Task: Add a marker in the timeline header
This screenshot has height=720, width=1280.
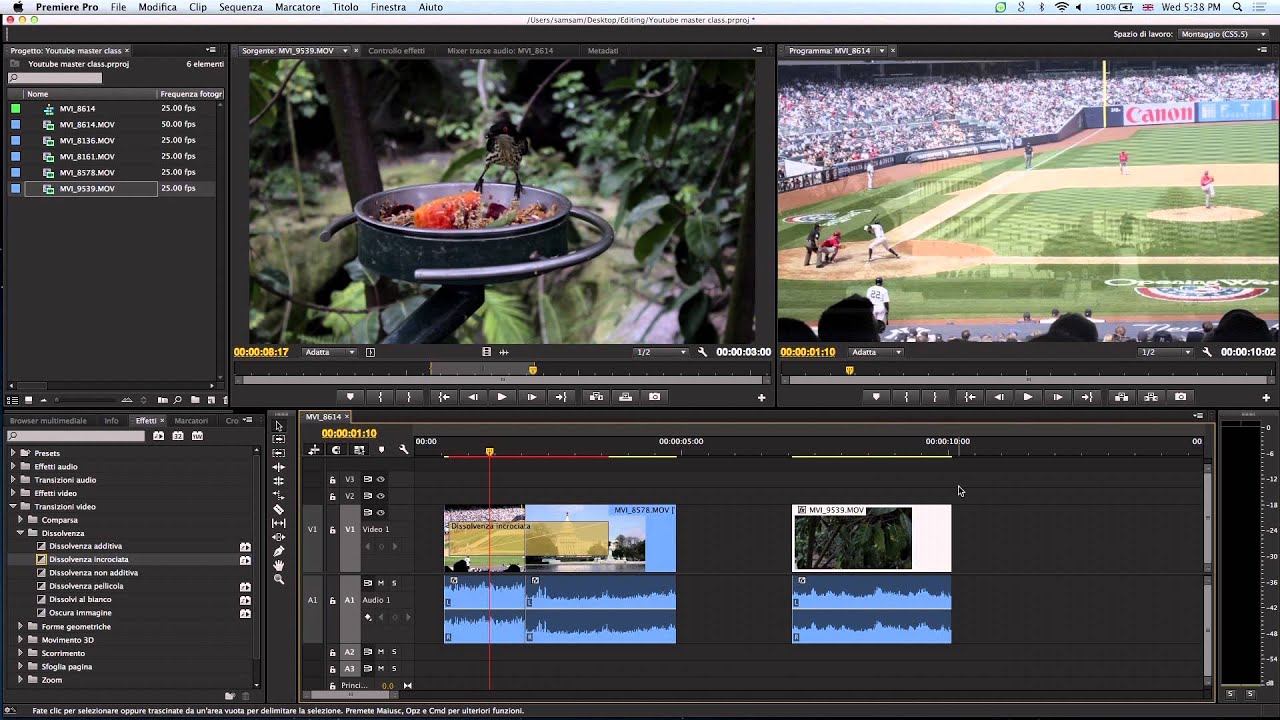Action: (x=381, y=450)
